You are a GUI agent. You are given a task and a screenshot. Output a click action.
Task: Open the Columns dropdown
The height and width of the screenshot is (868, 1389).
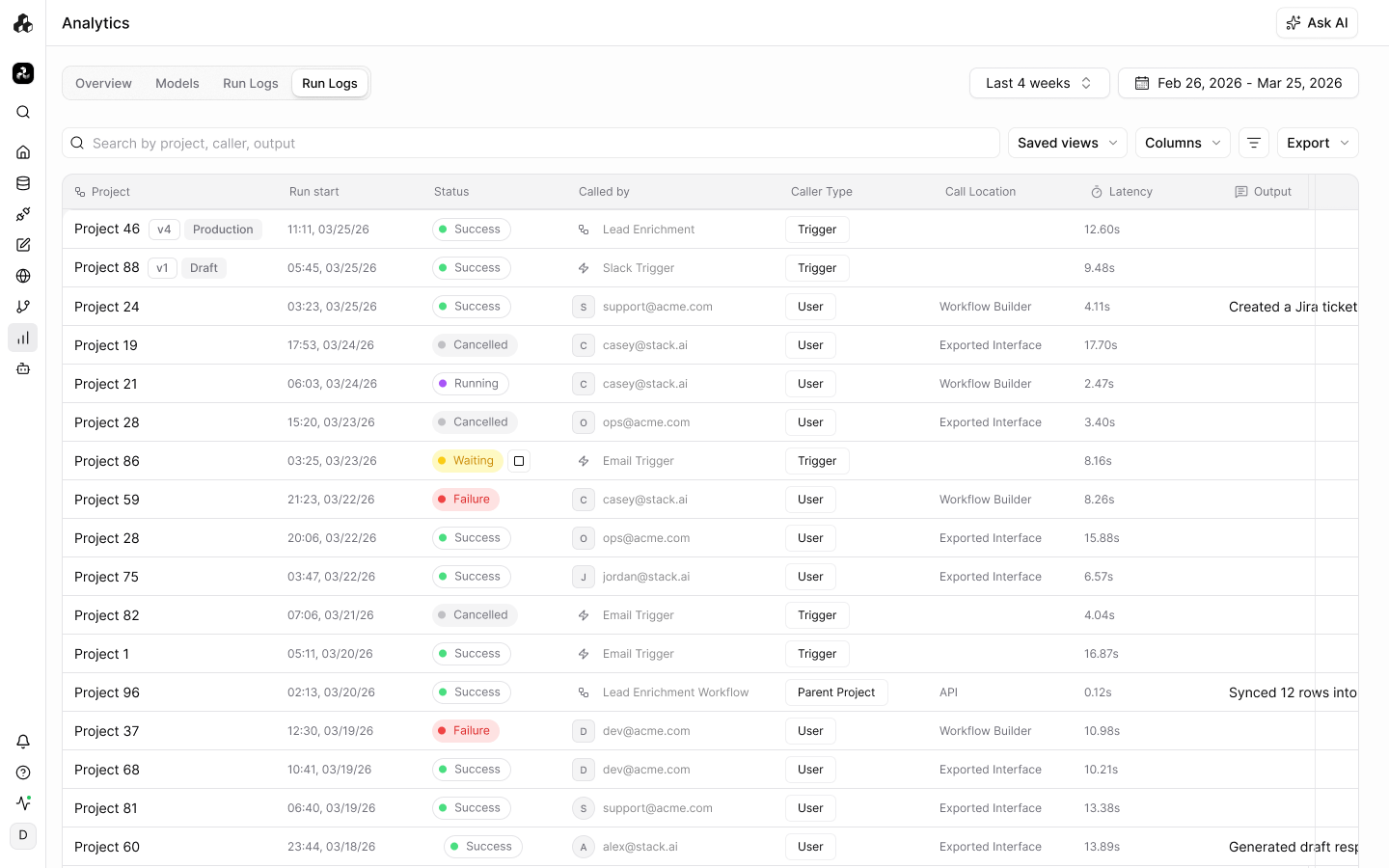[x=1183, y=143]
